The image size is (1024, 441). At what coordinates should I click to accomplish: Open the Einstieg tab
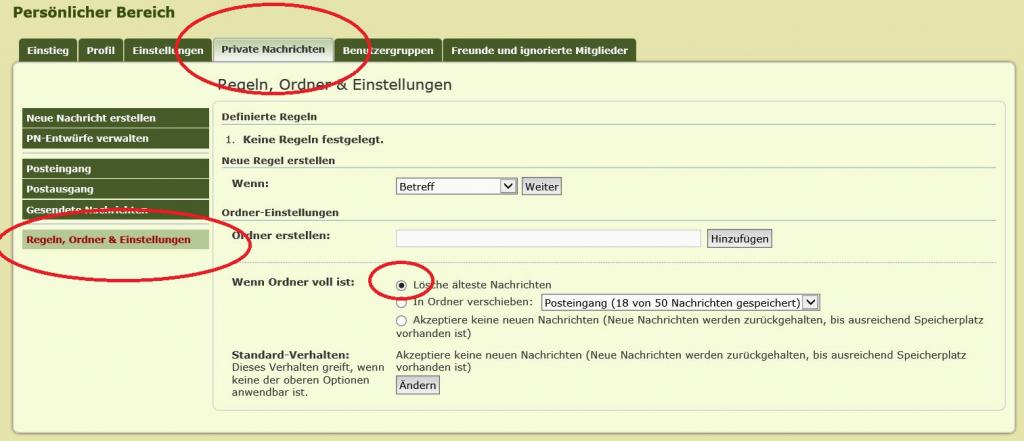point(47,50)
